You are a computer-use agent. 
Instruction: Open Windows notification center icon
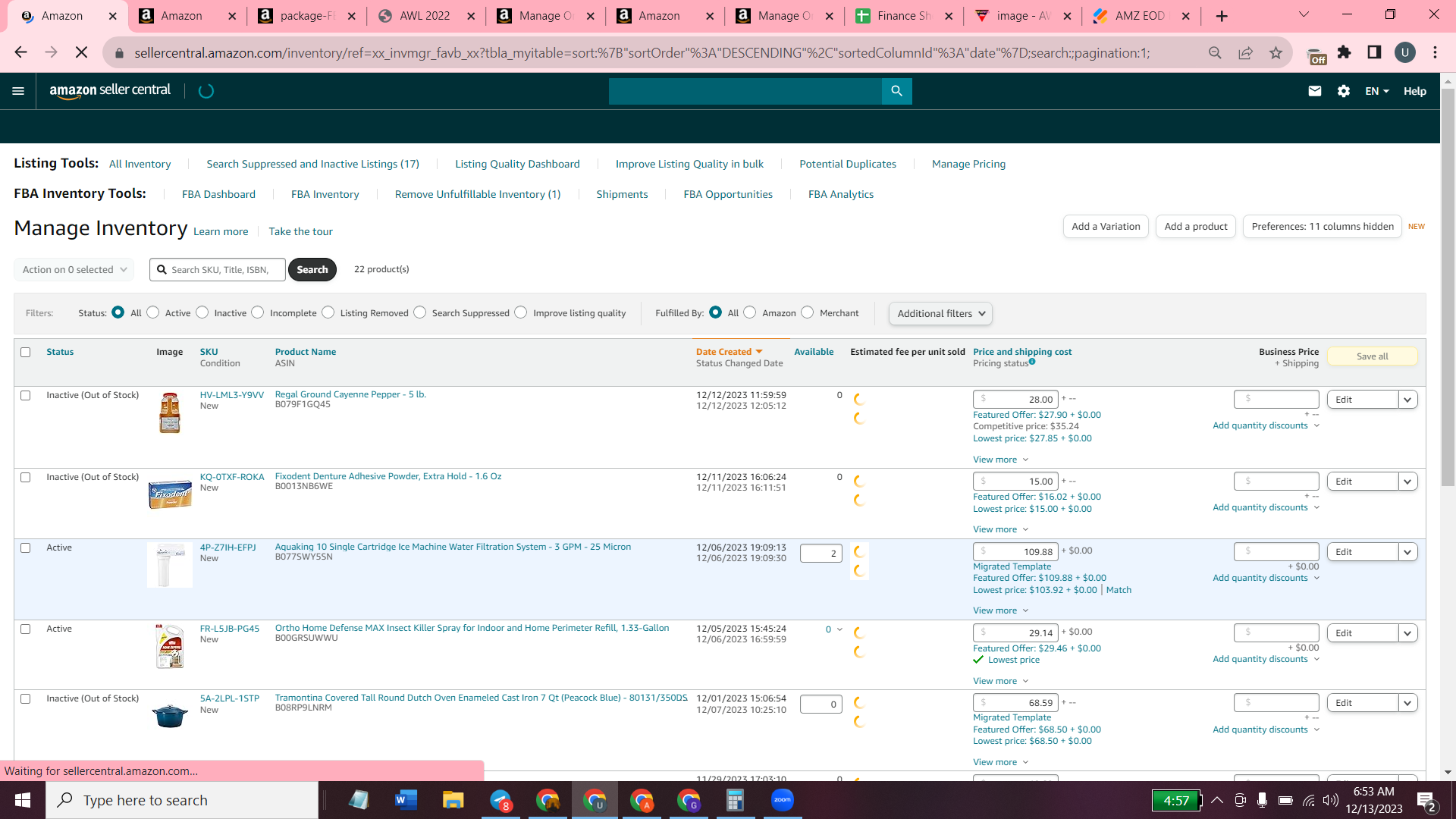[1426, 801]
